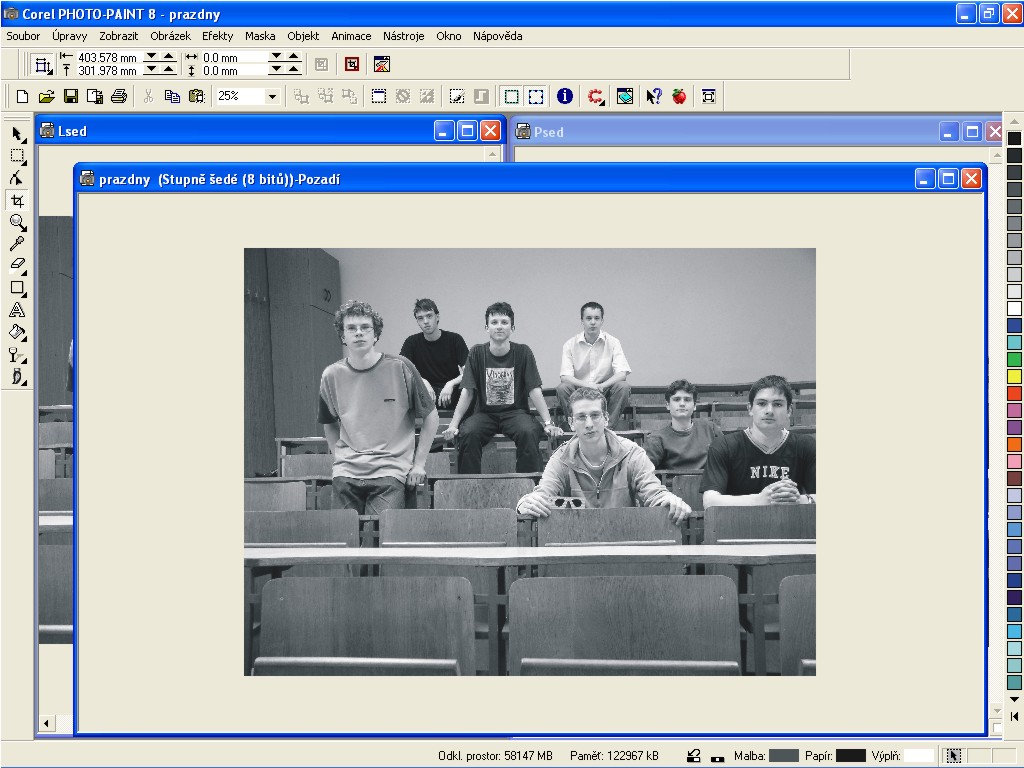Pick green from the color palette
Image resolution: width=1024 pixels, height=768 pixels.
1014,359
